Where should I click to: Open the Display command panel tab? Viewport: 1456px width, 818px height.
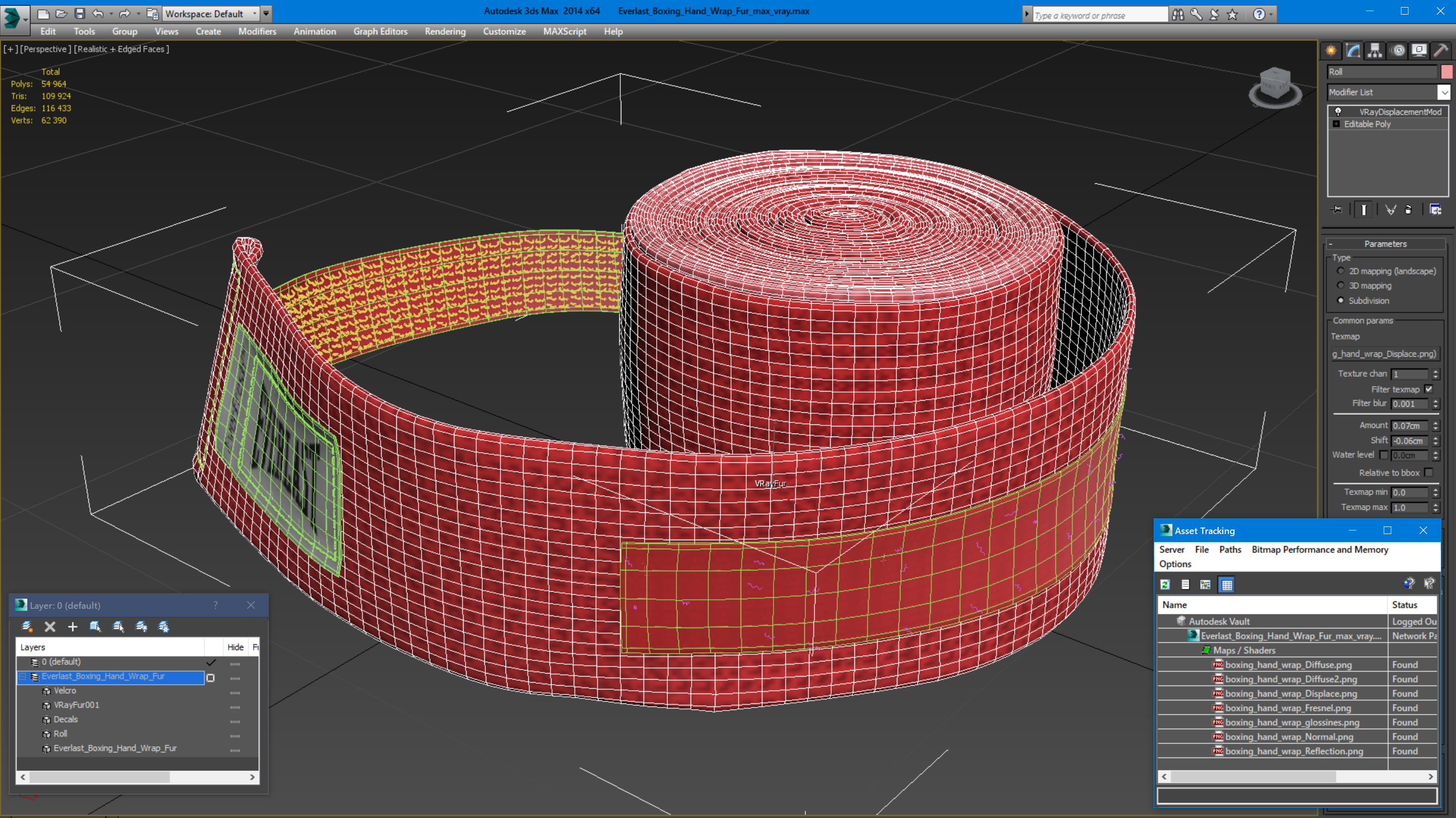coord(1419,51)
